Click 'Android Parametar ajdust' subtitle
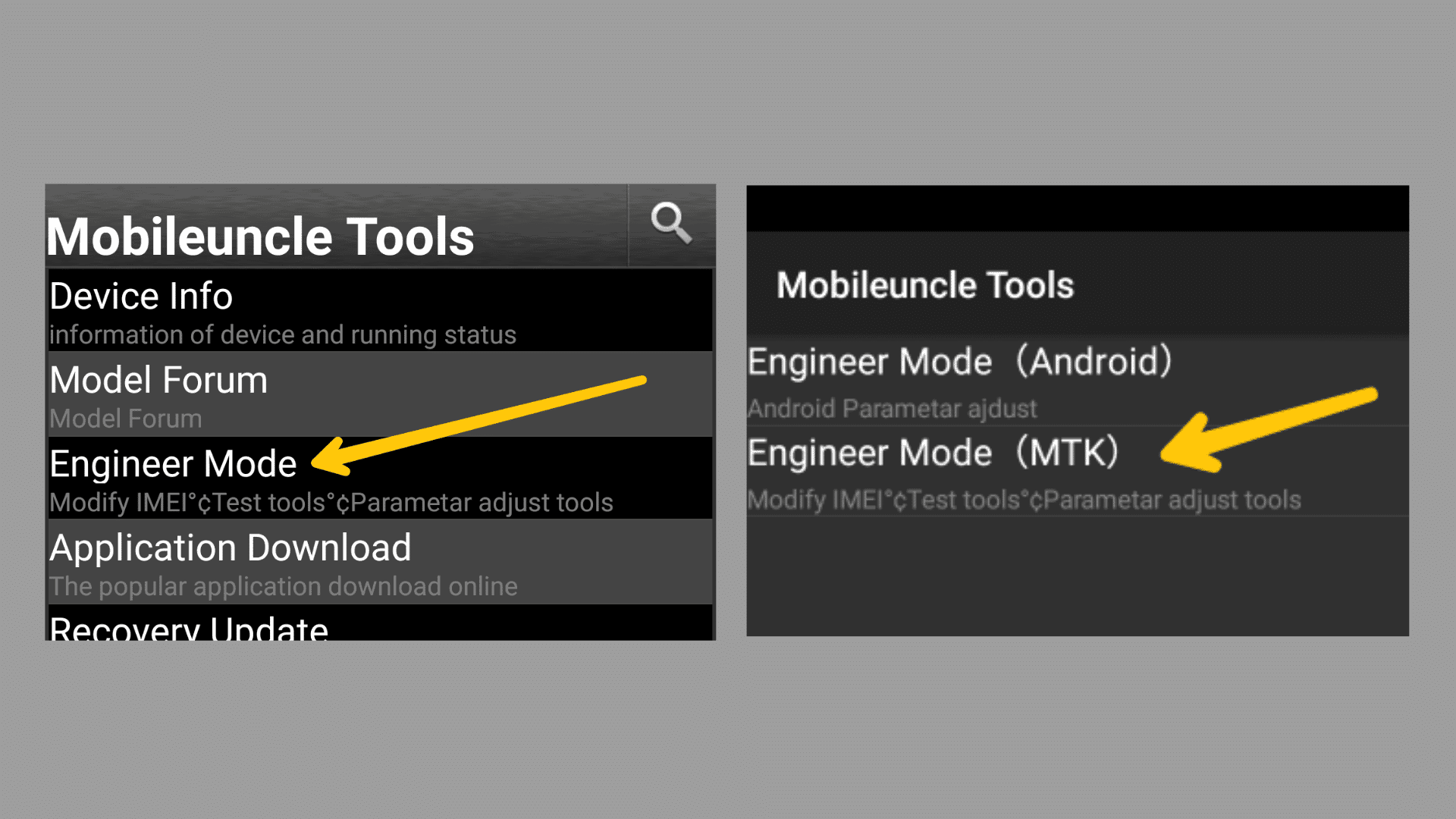1456x819 pixels. click(892, 409)
